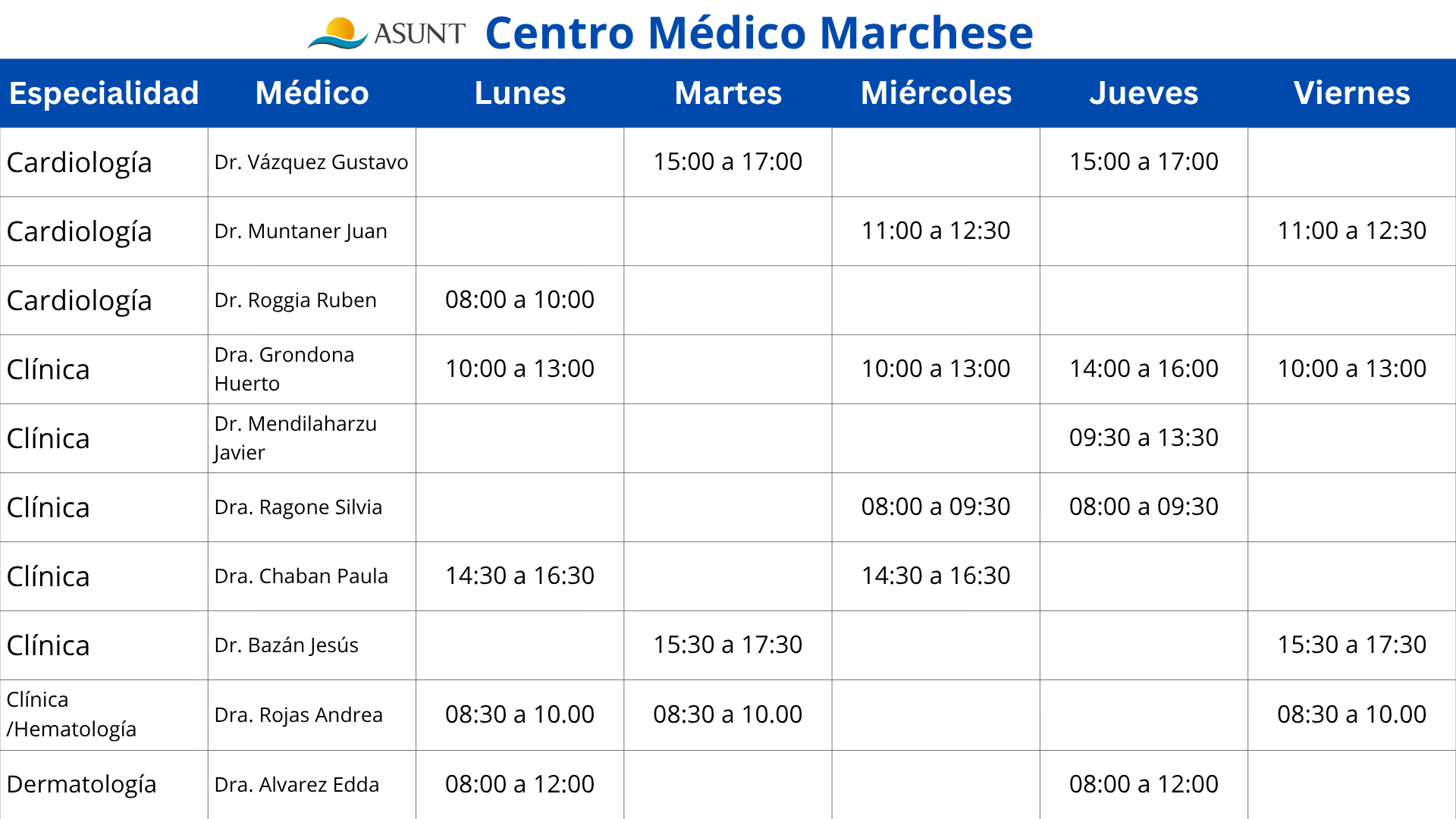
Task: Select Dr. Mendilaharzu Javier name cell
Action: coord(312,438)
